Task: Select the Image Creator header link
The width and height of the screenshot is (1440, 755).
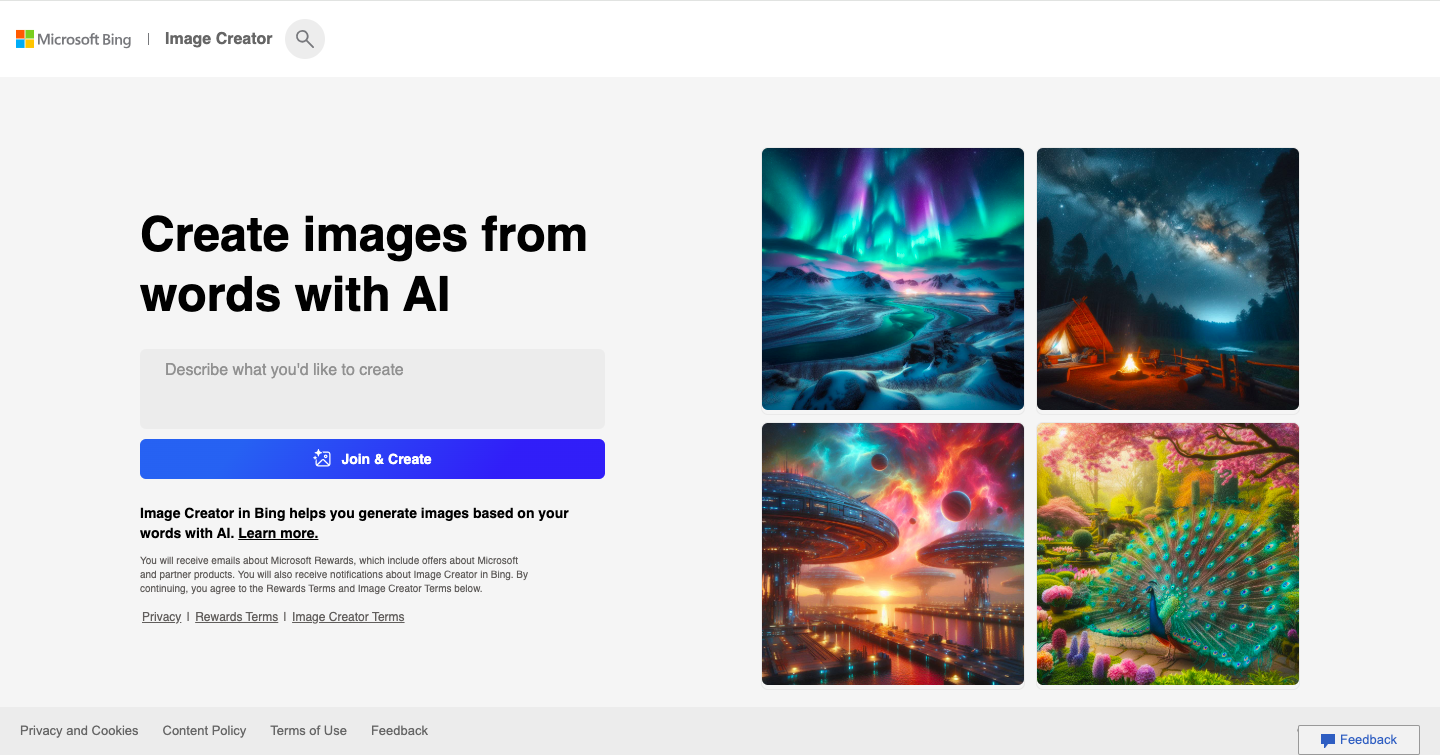Action: point(218,38)
